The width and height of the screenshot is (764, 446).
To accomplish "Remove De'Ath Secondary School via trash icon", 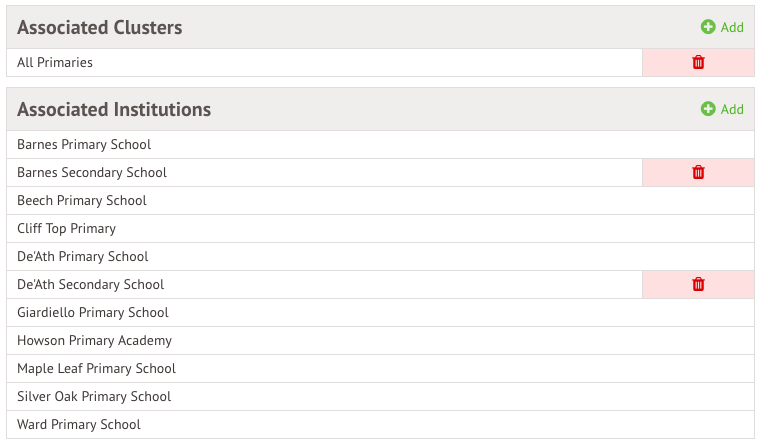I will click(x=698, y=285).
